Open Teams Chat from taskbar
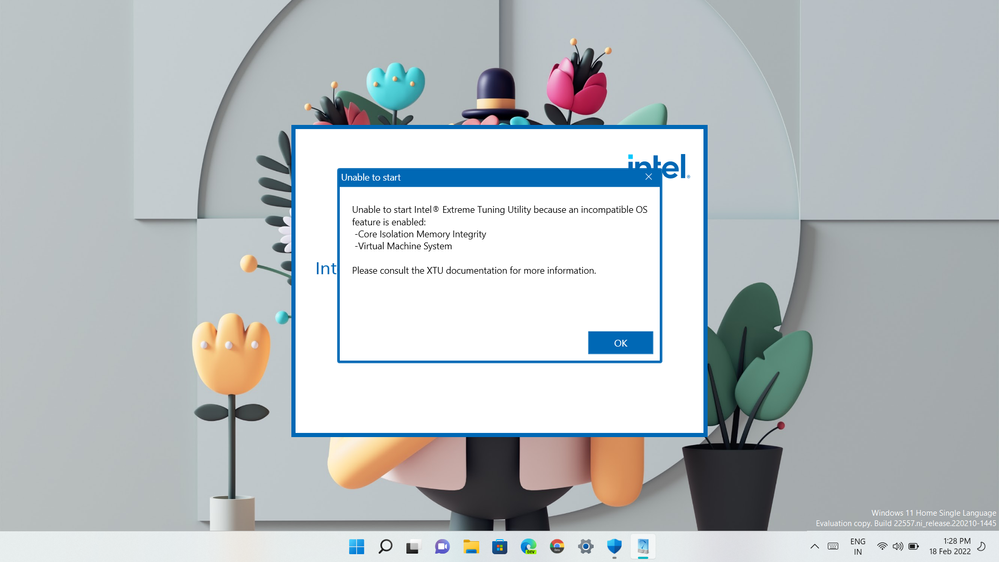Image resolution: width=999 pixels, height=562 pixels. [x=442, y=547]
